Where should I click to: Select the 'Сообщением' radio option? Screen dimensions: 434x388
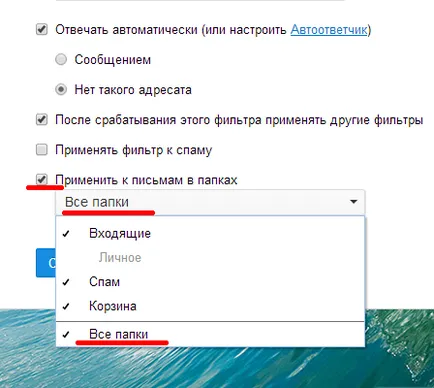tap(61, 60)
